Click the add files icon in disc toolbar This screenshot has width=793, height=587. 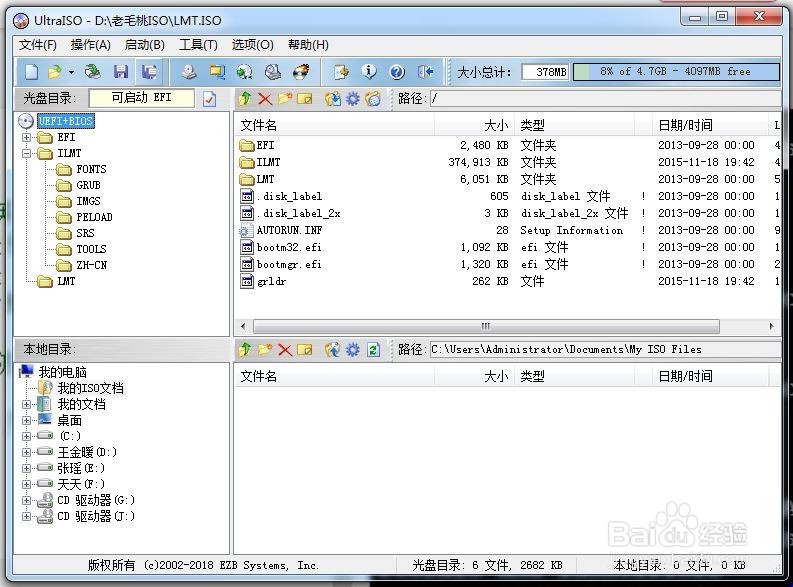(x=373, y=98)
